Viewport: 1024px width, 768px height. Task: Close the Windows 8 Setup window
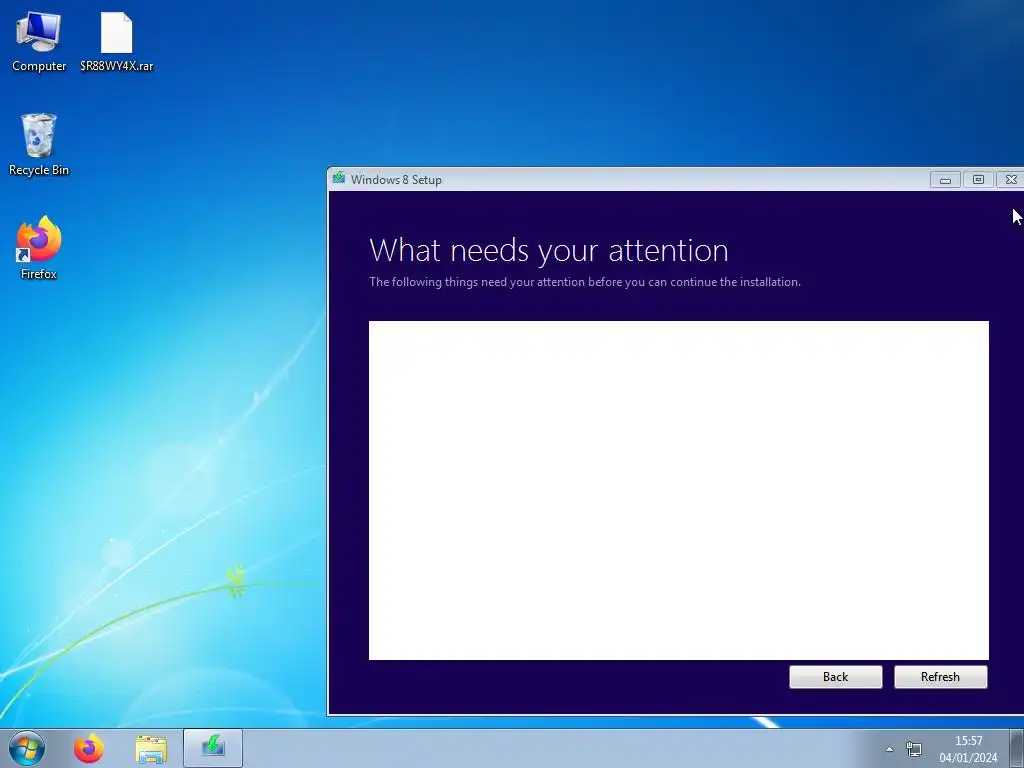click(1011, 180)
